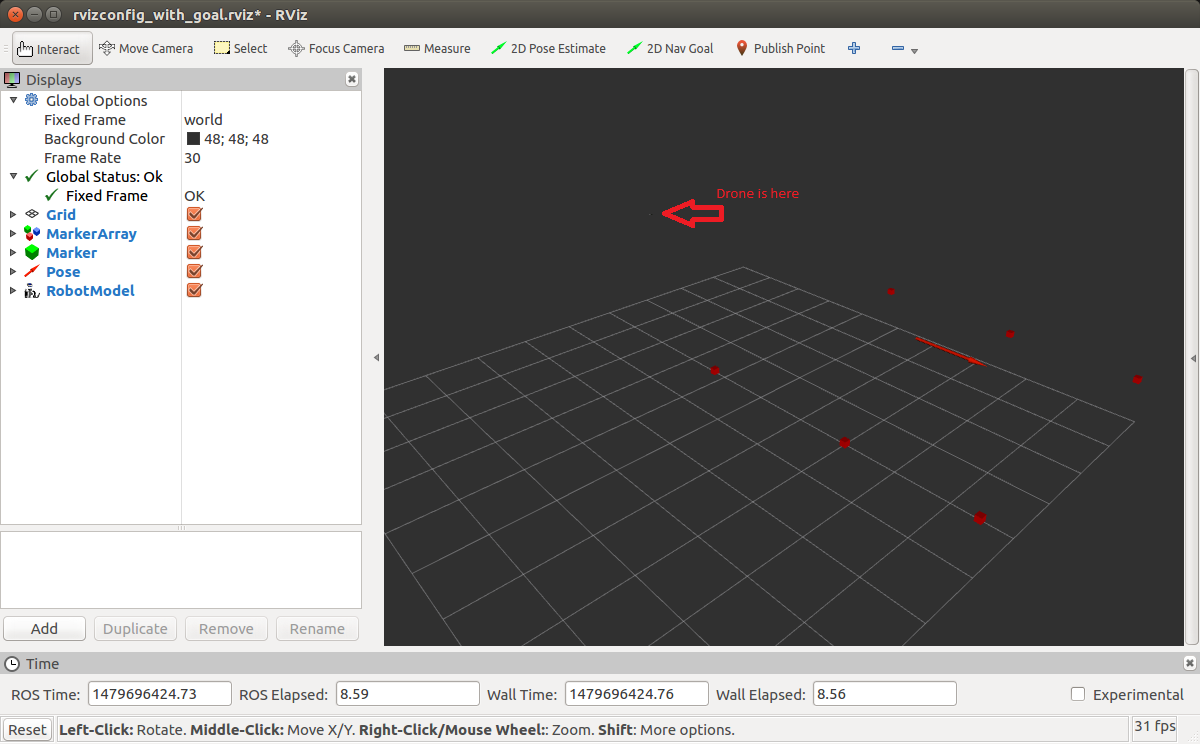Pick the Measure tool
1200x744 pixels.
pos(437,48)
